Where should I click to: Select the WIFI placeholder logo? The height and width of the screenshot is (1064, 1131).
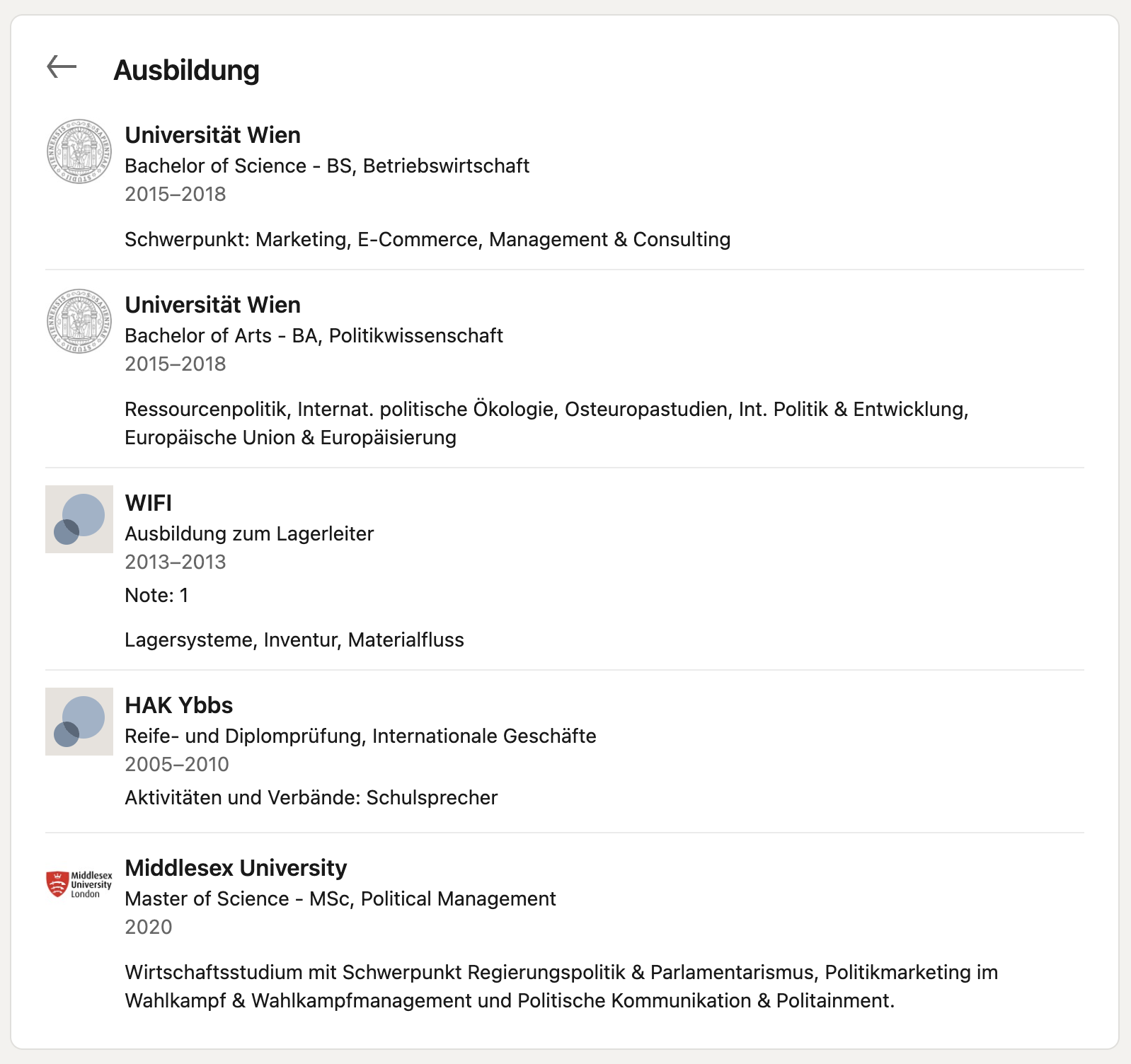point(79,519)
